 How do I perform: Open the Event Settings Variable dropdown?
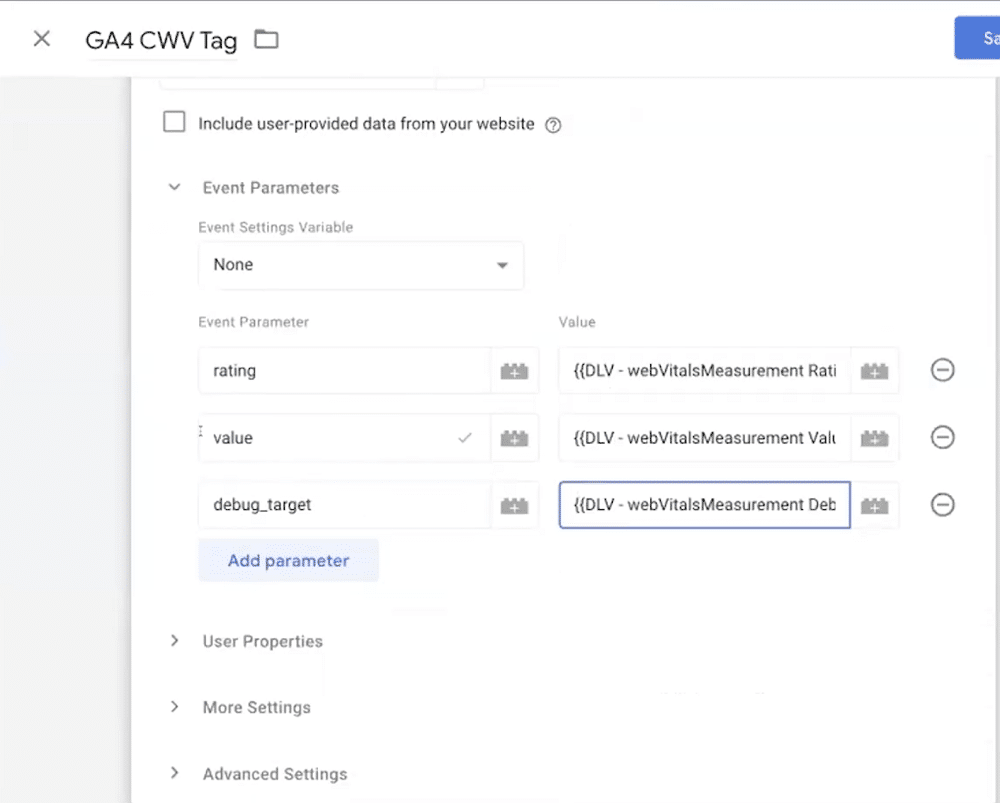click(x=361, y=265)
